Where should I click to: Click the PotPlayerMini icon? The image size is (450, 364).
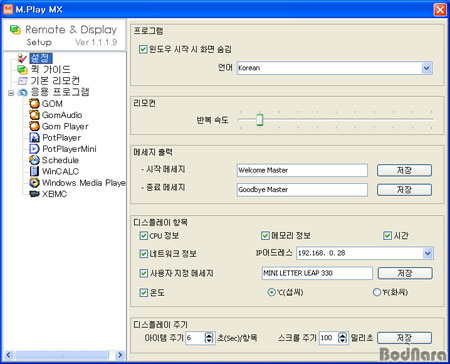point(34,149)
